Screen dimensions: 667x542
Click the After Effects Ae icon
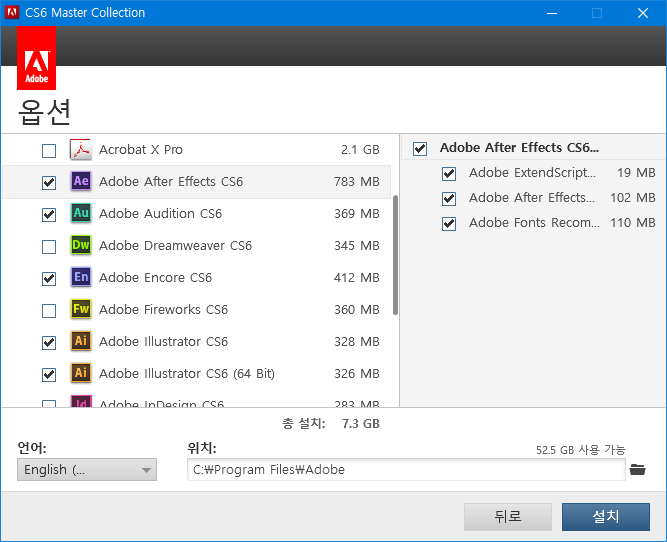[81, 181]
